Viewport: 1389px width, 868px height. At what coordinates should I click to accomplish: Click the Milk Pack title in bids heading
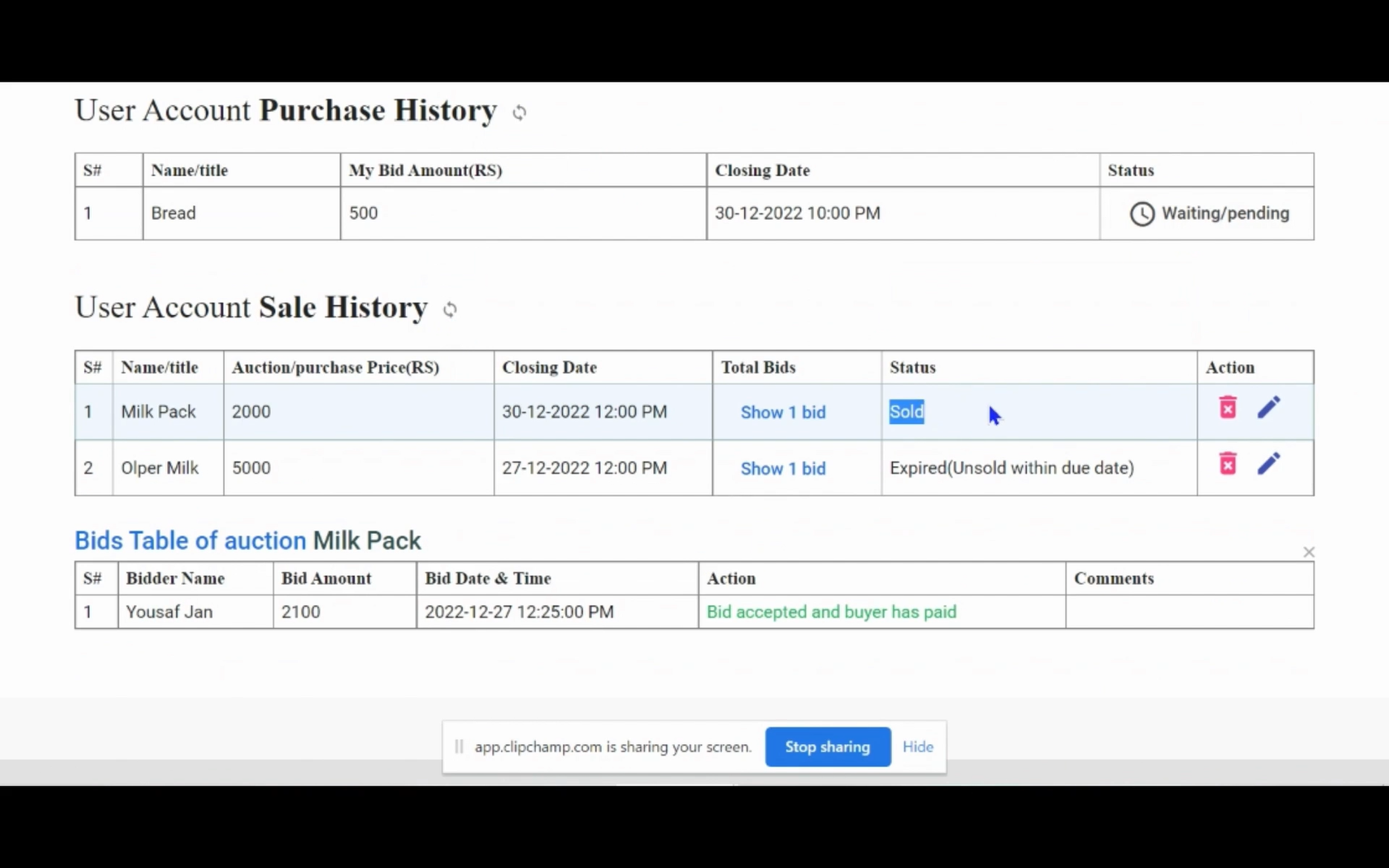pos(366,541)
